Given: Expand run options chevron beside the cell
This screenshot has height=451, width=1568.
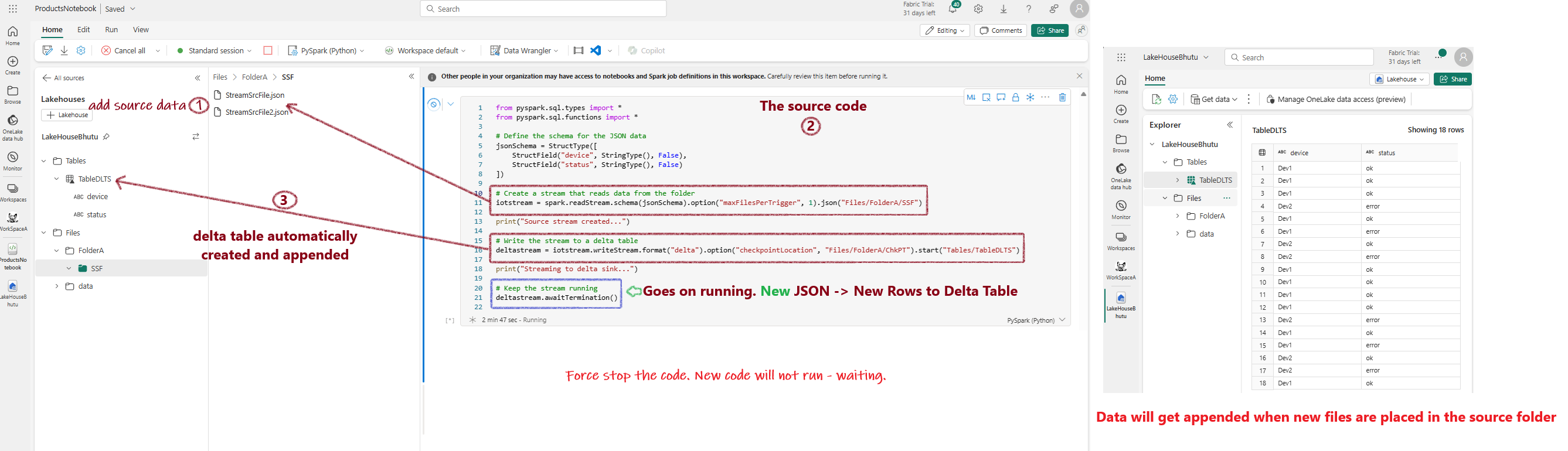Looking at the screenshot, I should (450, 104).
